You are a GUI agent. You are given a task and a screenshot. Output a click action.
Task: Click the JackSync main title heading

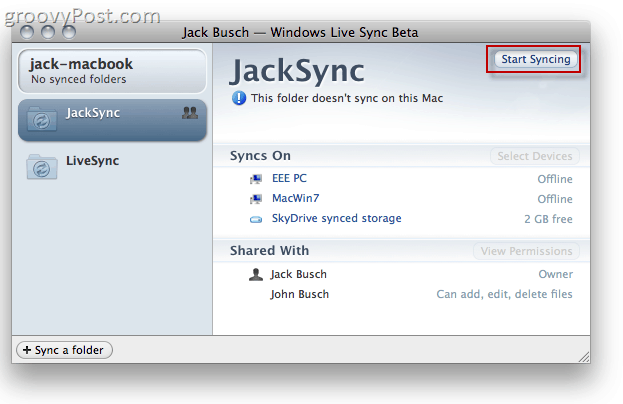tap(297, 72)
